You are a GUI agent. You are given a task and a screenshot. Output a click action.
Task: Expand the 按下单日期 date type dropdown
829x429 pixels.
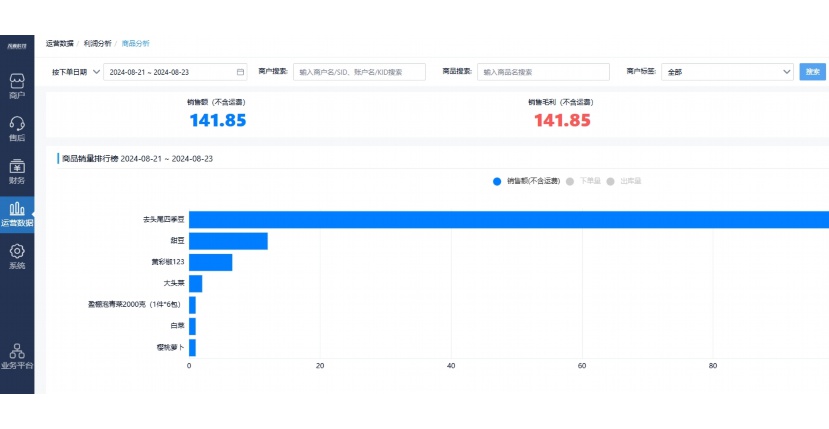(x=74, y=72)
